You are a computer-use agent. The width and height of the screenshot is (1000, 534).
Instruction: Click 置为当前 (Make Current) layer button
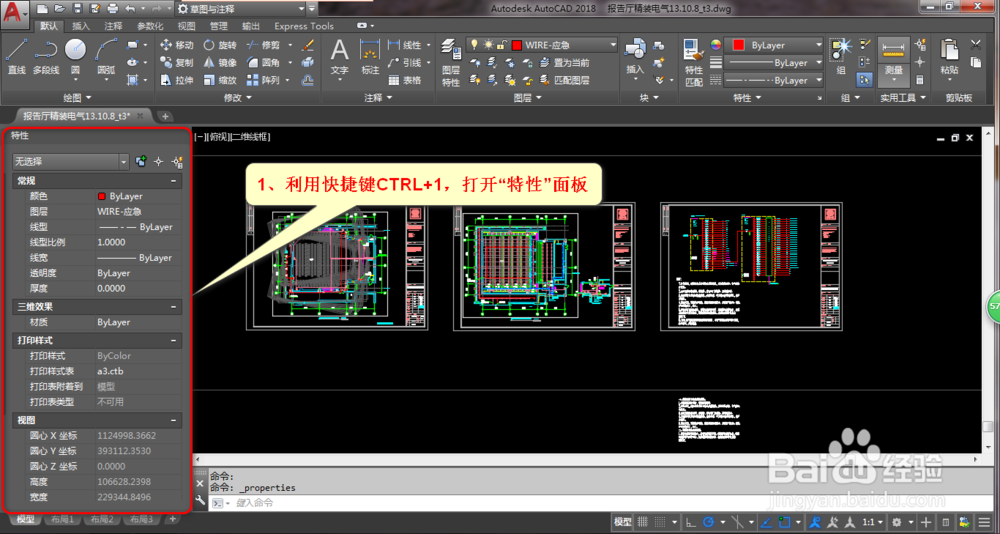(564, 63)
